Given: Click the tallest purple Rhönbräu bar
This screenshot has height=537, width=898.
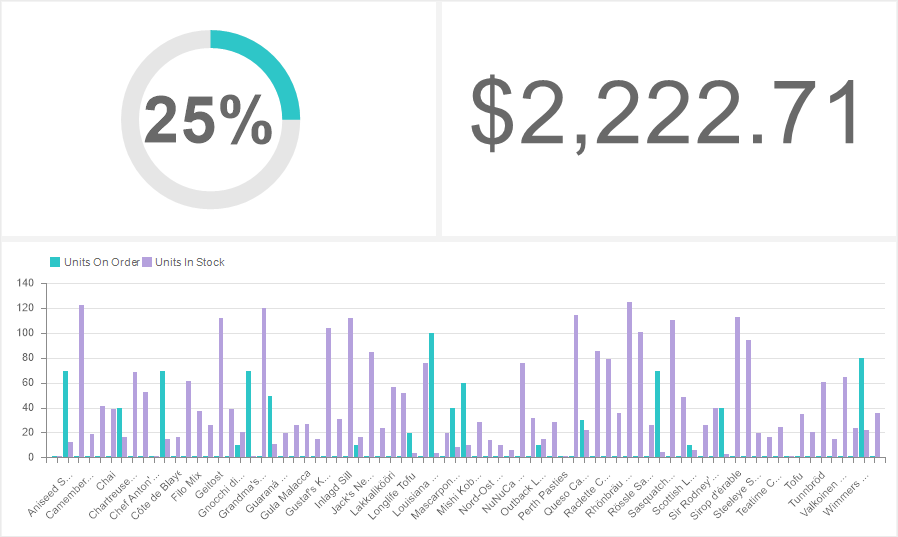Looking at the screenshot, I should [x=629, y=380].
